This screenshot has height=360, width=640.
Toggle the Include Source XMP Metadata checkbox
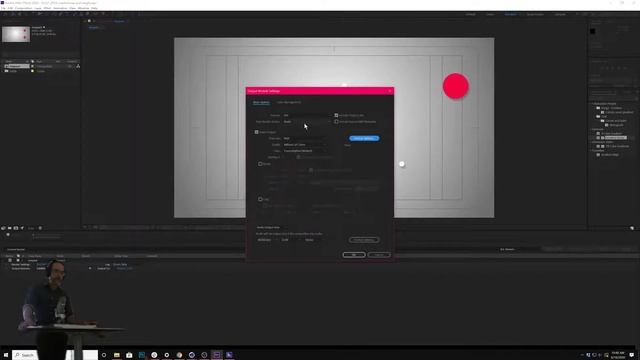click(336, 122)
